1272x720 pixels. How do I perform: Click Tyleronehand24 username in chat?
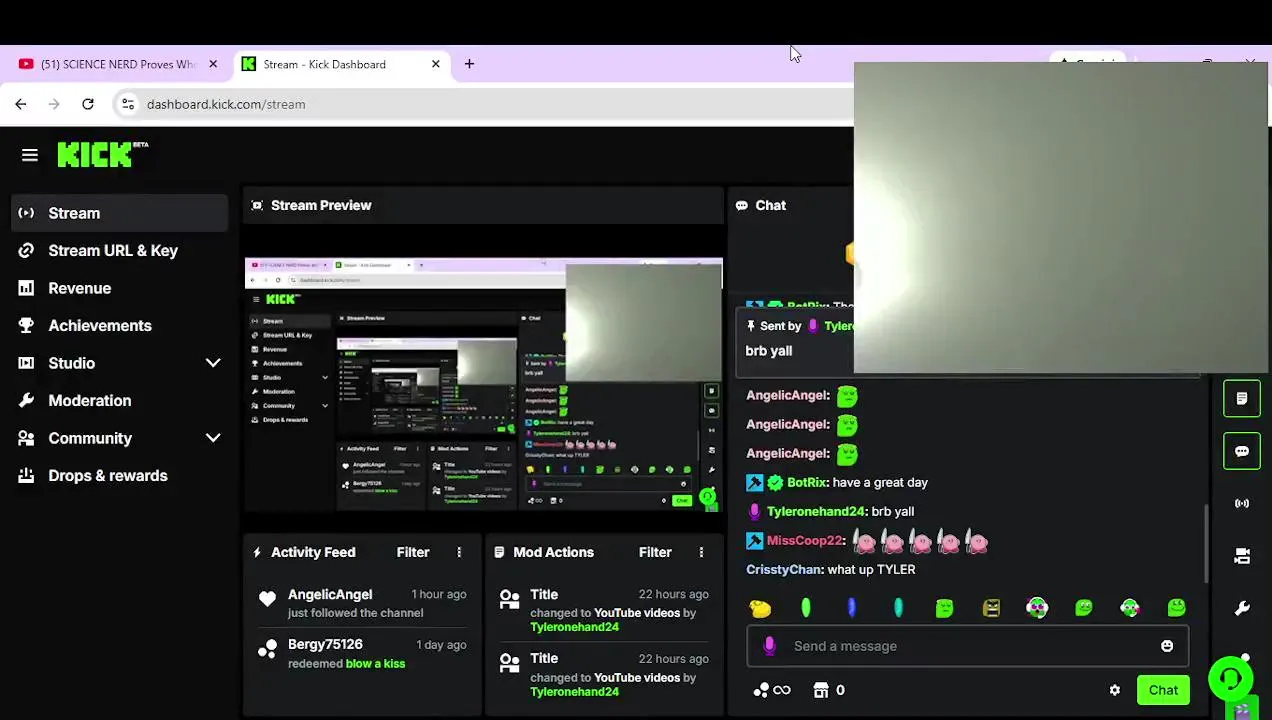coord(815,511)
